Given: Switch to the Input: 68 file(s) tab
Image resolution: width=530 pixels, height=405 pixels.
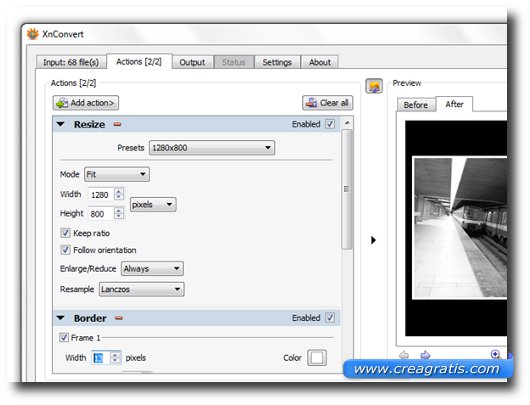Looking at the screenshot, I should coord(71,62).
